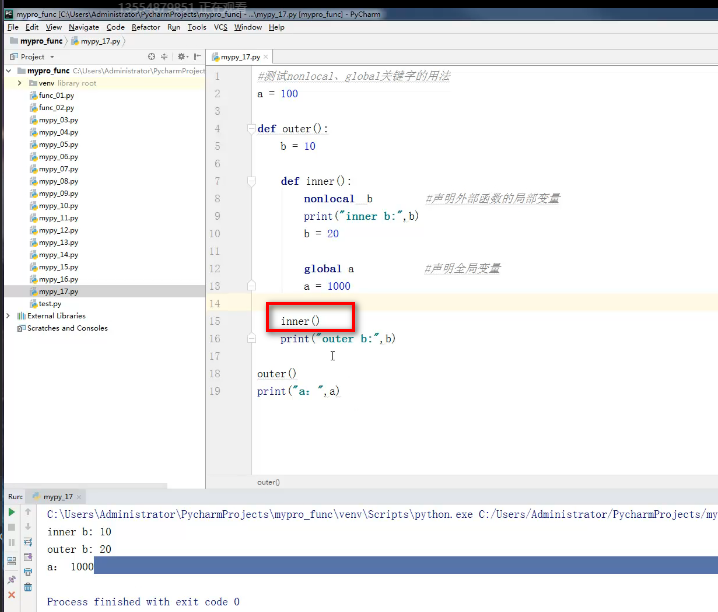
Task: Open mypy_03.py in project tree
Action: (54, 120)
